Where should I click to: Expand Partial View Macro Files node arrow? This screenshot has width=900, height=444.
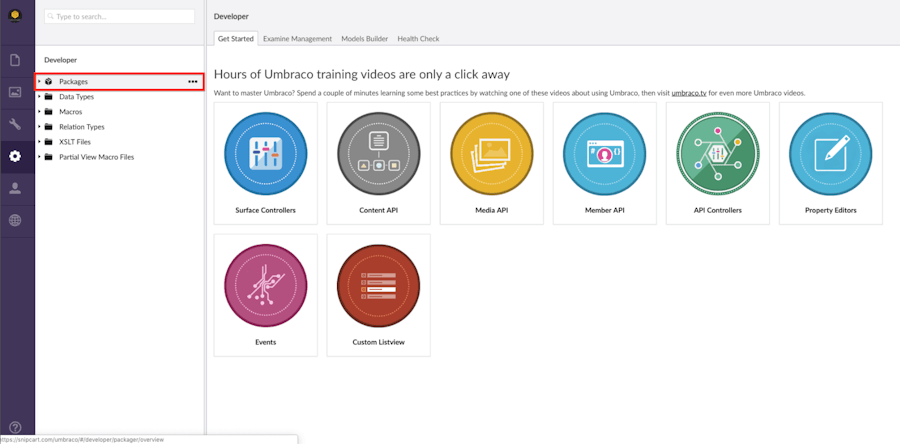tap(39, 157)
